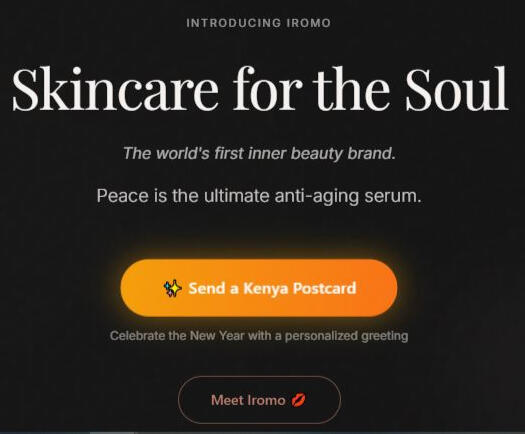The image size is (525, 434).
Task: Click 'personalized greeting' in the caption
Action: tap(346, 336)
